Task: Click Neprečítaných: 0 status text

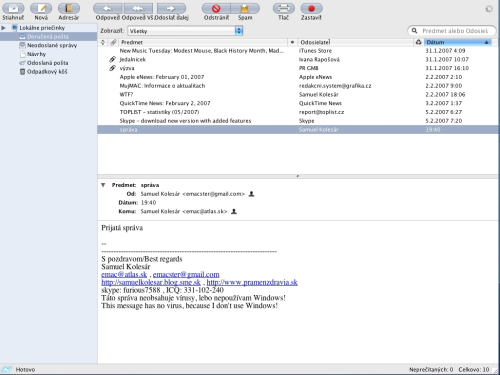Action: [x=431, y=369]
